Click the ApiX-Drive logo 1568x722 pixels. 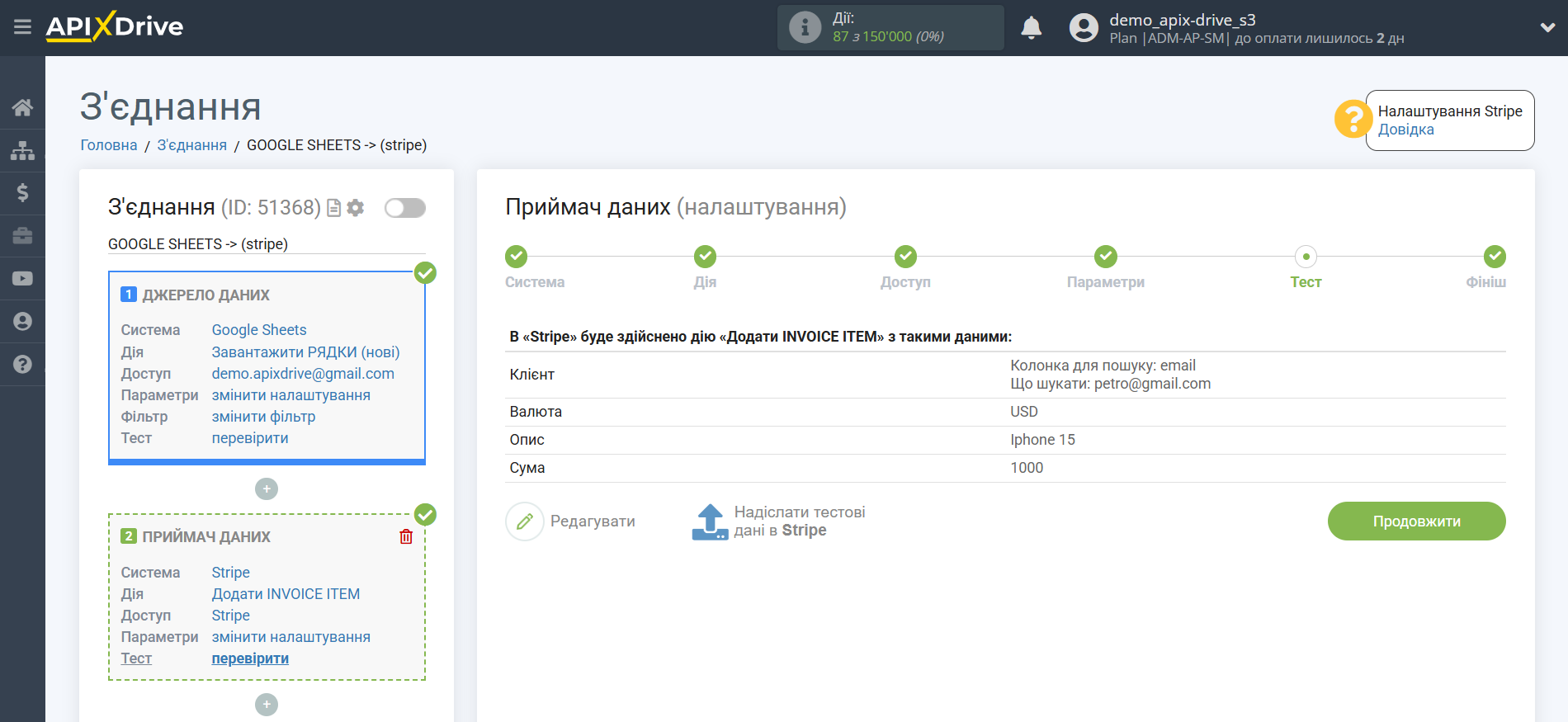point(115,26)
